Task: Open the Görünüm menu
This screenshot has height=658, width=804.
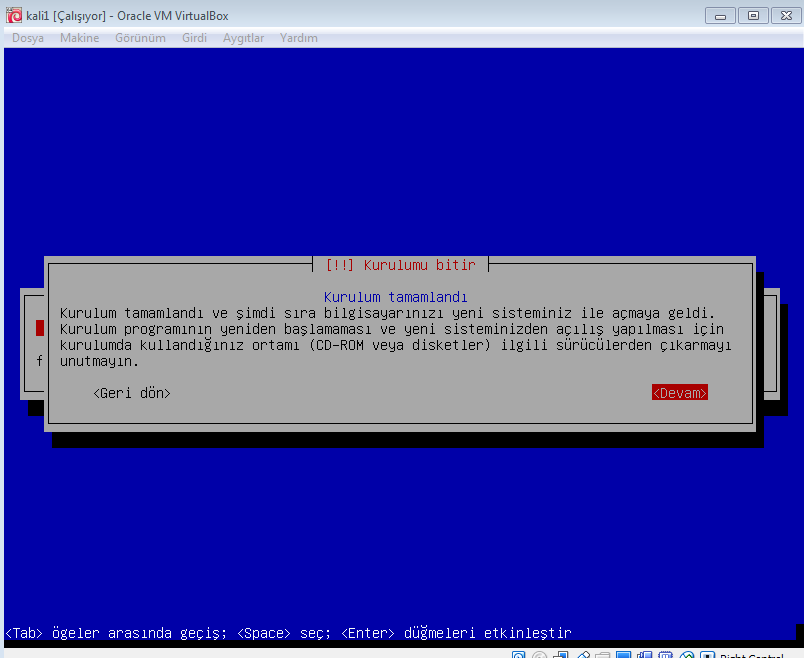Action: pyautogui.click(x=140, y=38)
